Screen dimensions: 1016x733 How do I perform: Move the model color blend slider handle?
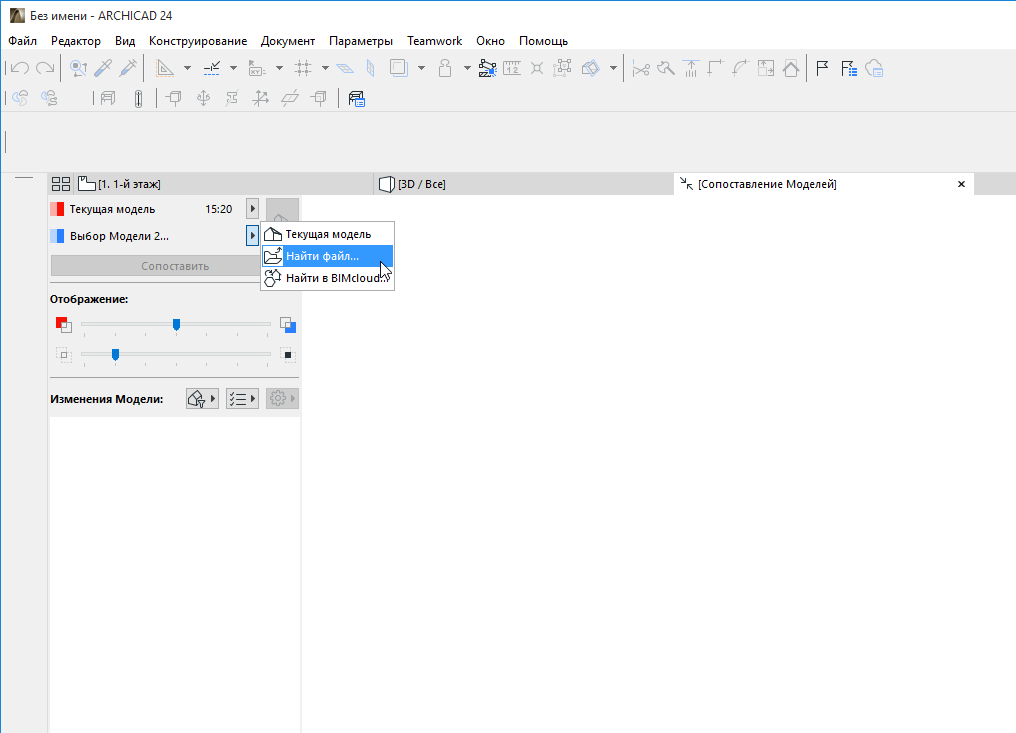176,324
